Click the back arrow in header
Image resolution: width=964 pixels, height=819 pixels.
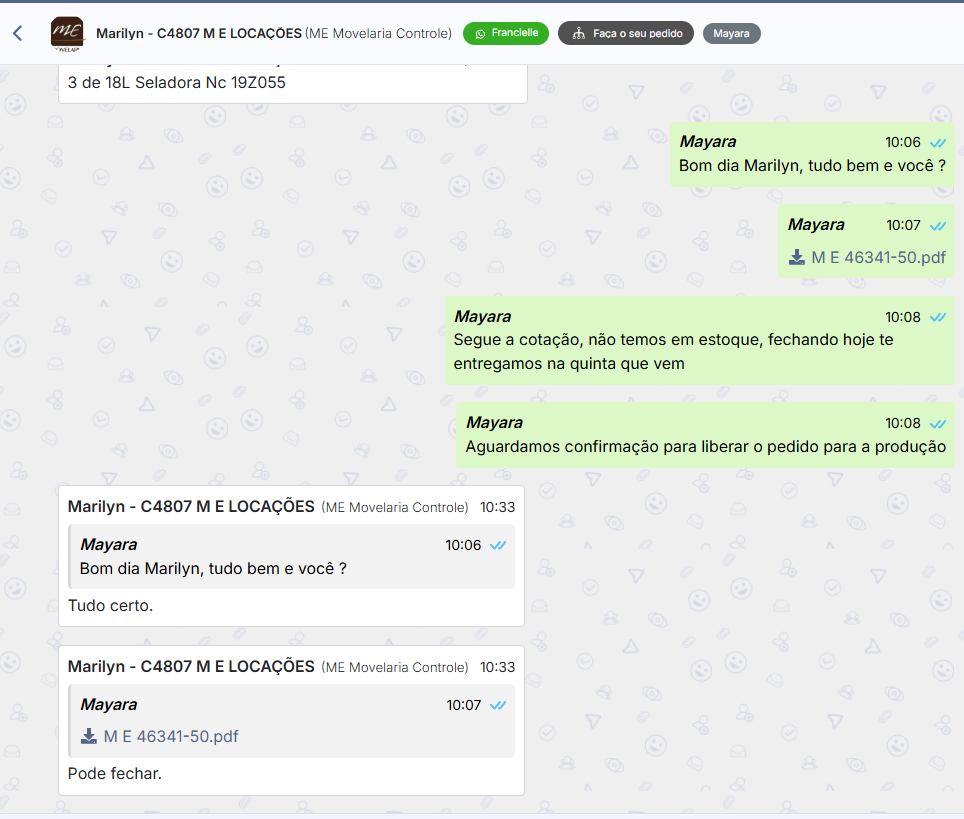point(17,34)
